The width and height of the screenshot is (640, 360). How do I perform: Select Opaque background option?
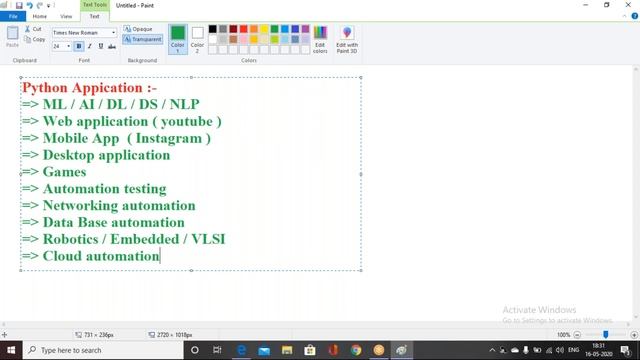coord(138,29)
